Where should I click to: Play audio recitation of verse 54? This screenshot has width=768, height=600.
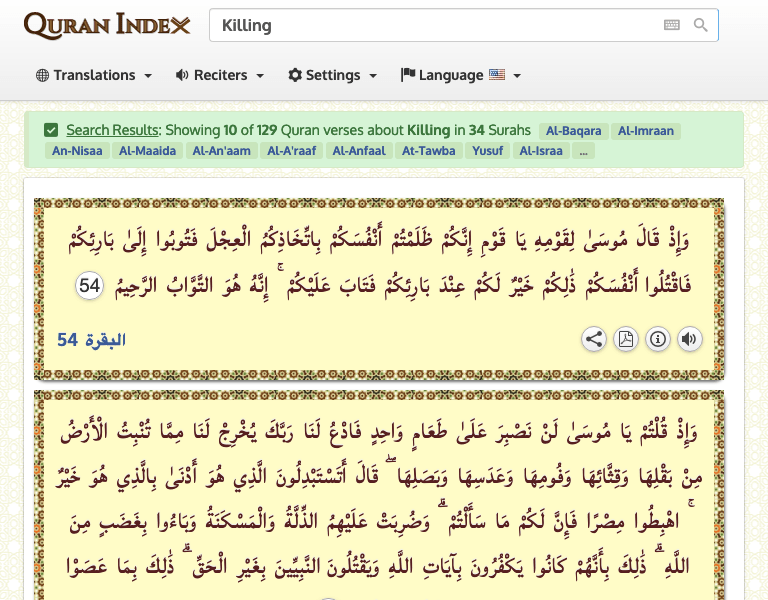(689, 339)
